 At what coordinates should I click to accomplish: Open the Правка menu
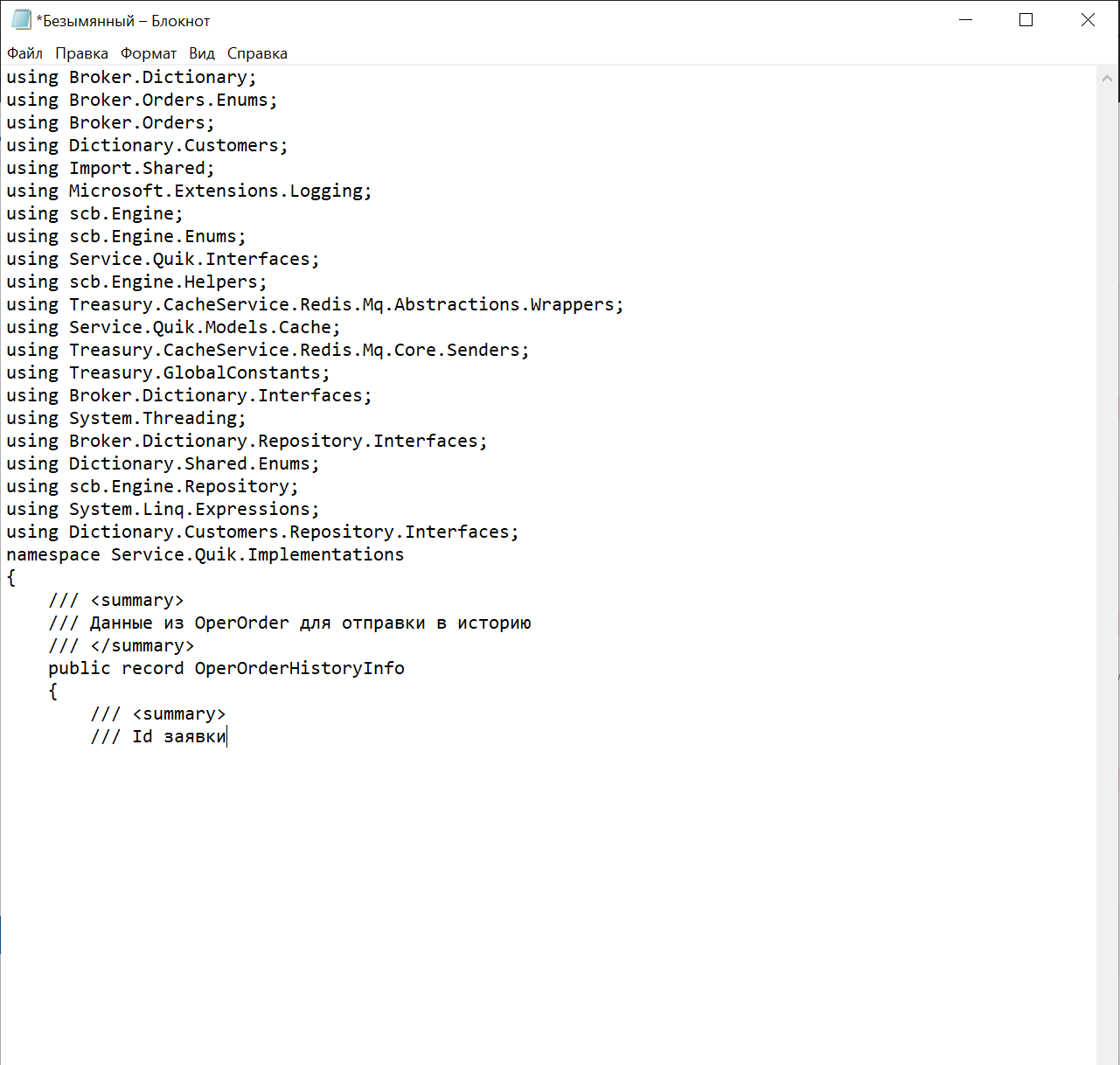81,53
